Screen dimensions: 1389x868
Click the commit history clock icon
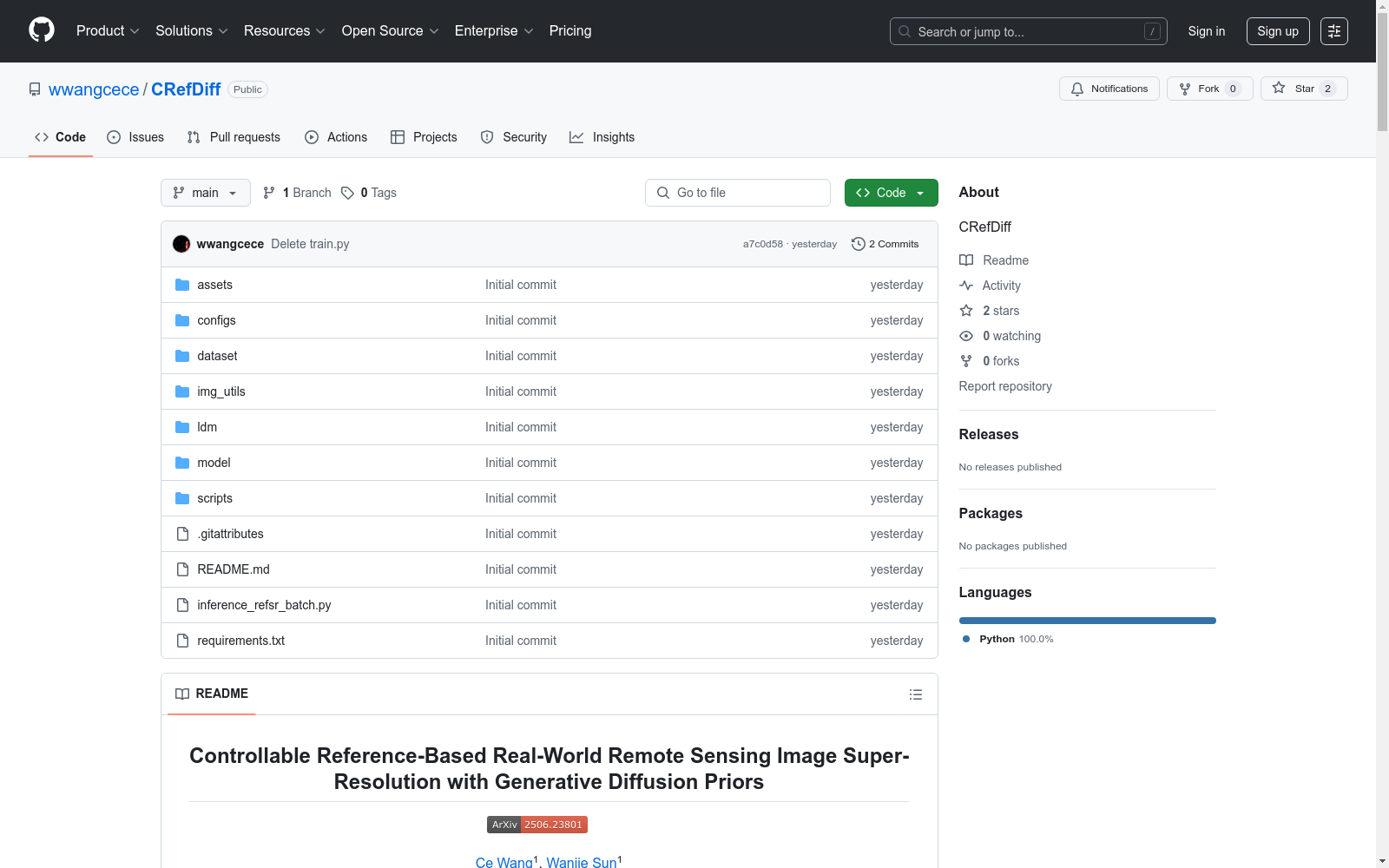(x=858, y=244)
